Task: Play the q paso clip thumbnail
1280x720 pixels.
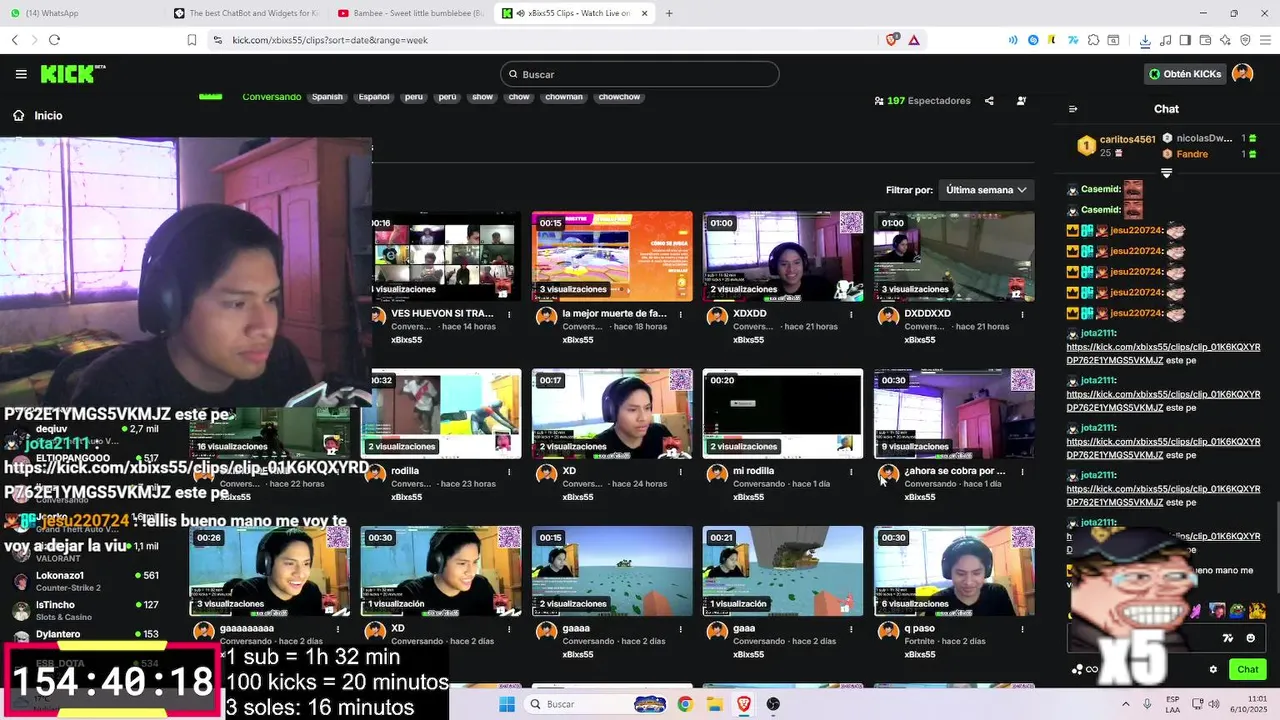Action: [954, 571]
